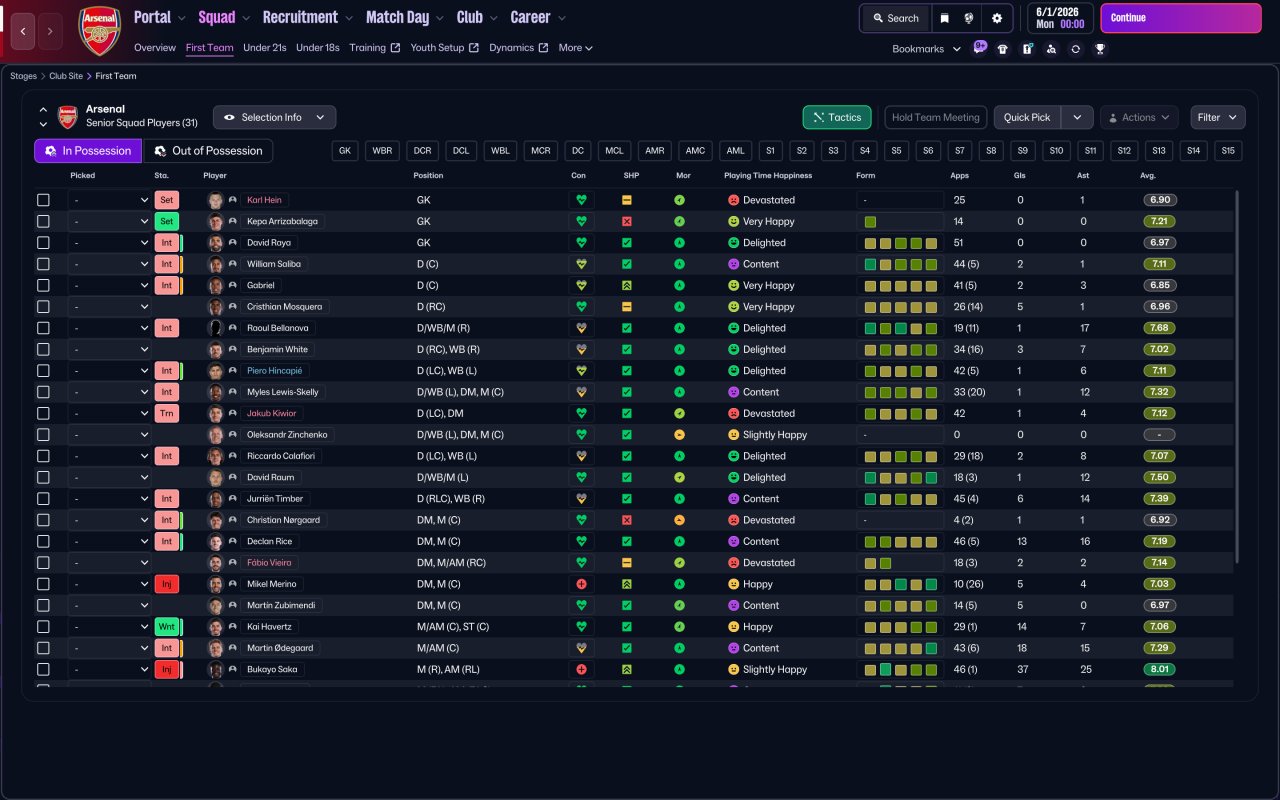The image size is (1280, 800).
Task: Go forward with the right arrow button
Action: [50, 32]
